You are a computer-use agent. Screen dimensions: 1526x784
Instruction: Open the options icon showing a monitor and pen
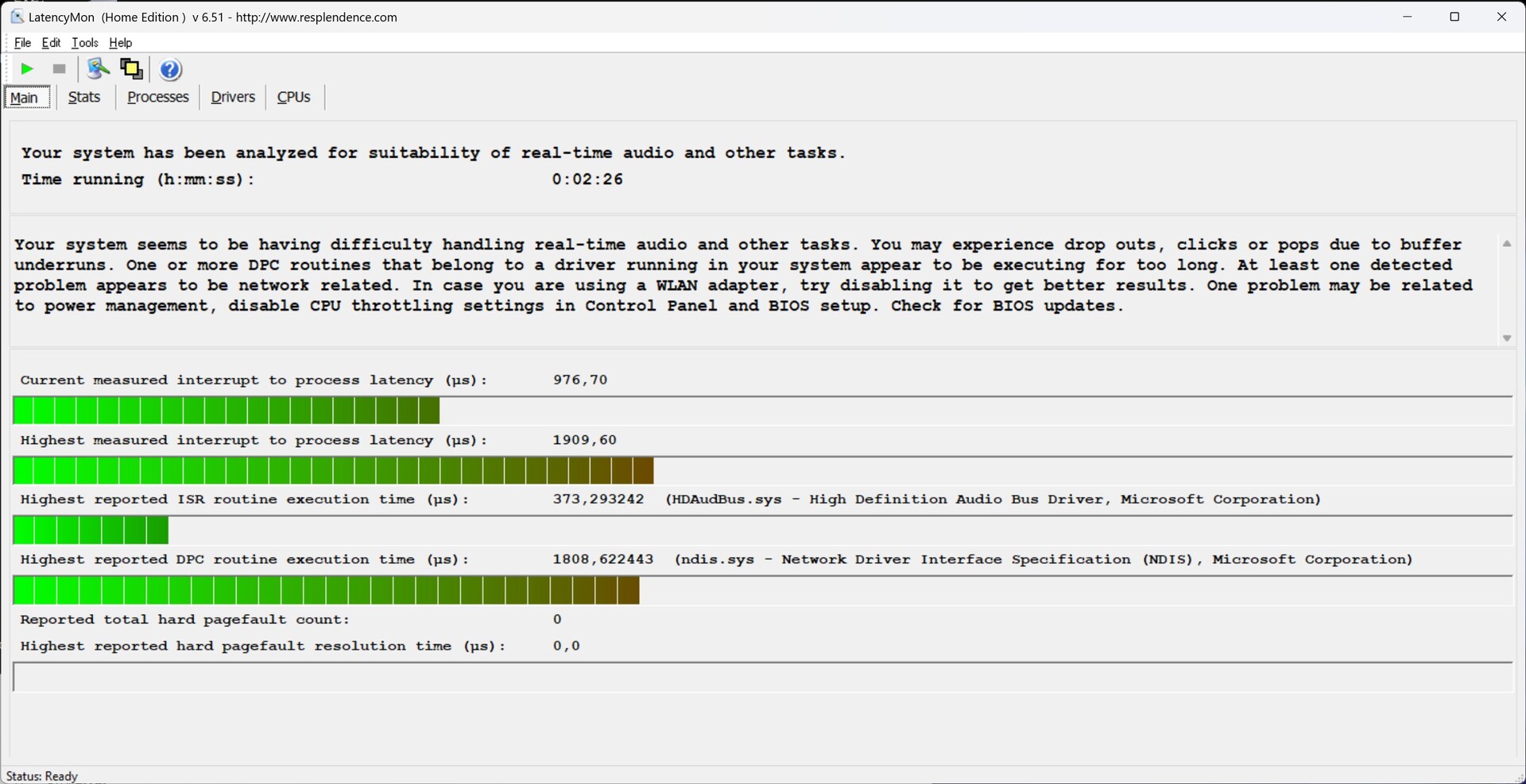(x=98, y=69)
